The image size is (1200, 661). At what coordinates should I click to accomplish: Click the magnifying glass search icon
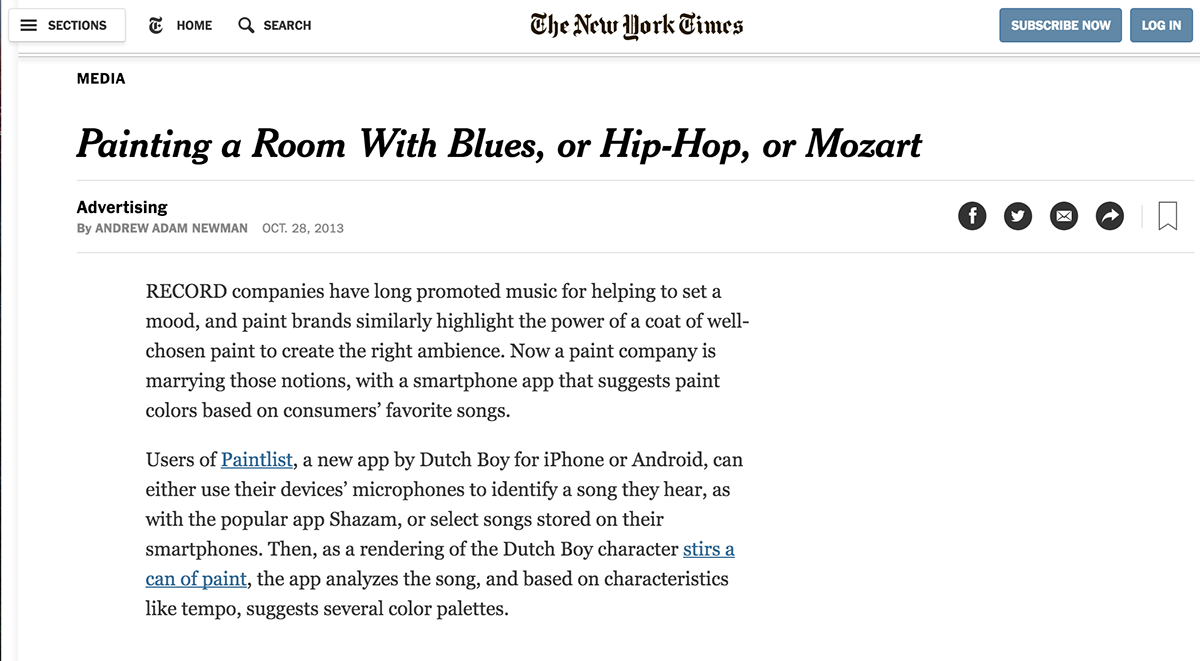246,25
